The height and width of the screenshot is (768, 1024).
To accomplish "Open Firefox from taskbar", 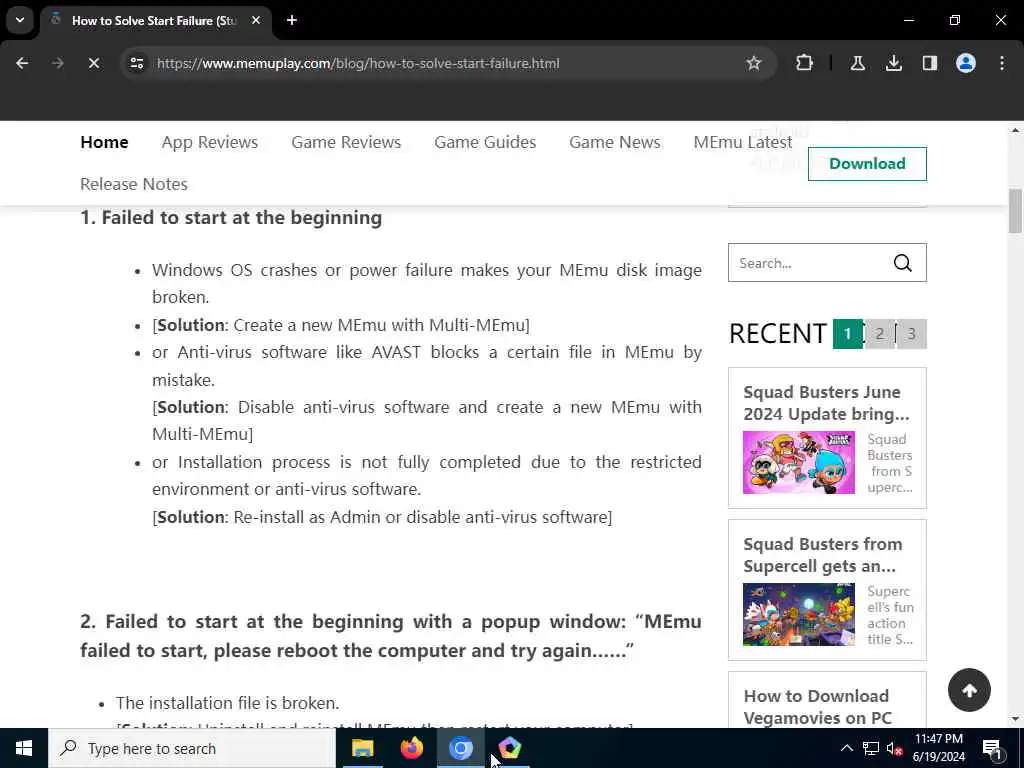I will click(x=411, y=748).
